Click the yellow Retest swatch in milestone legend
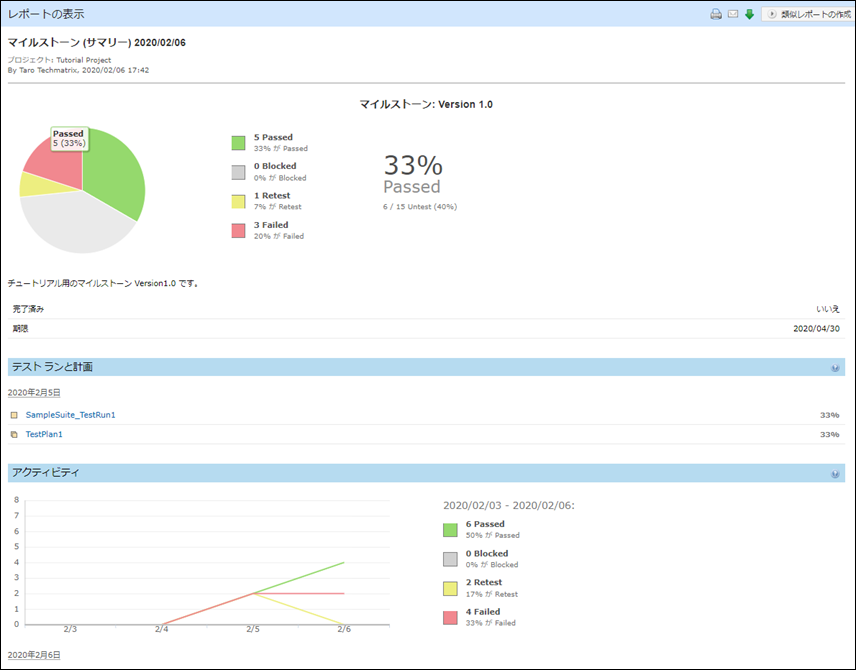 [238, 201]
